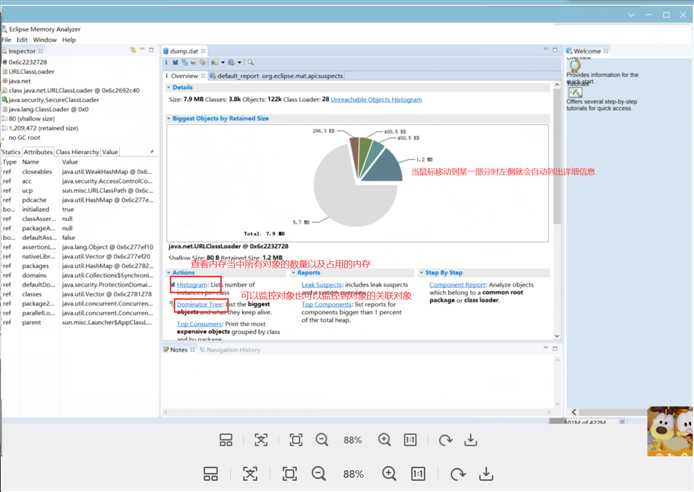Open the File menu
The image size is (694, 492).
pos(6,40)
